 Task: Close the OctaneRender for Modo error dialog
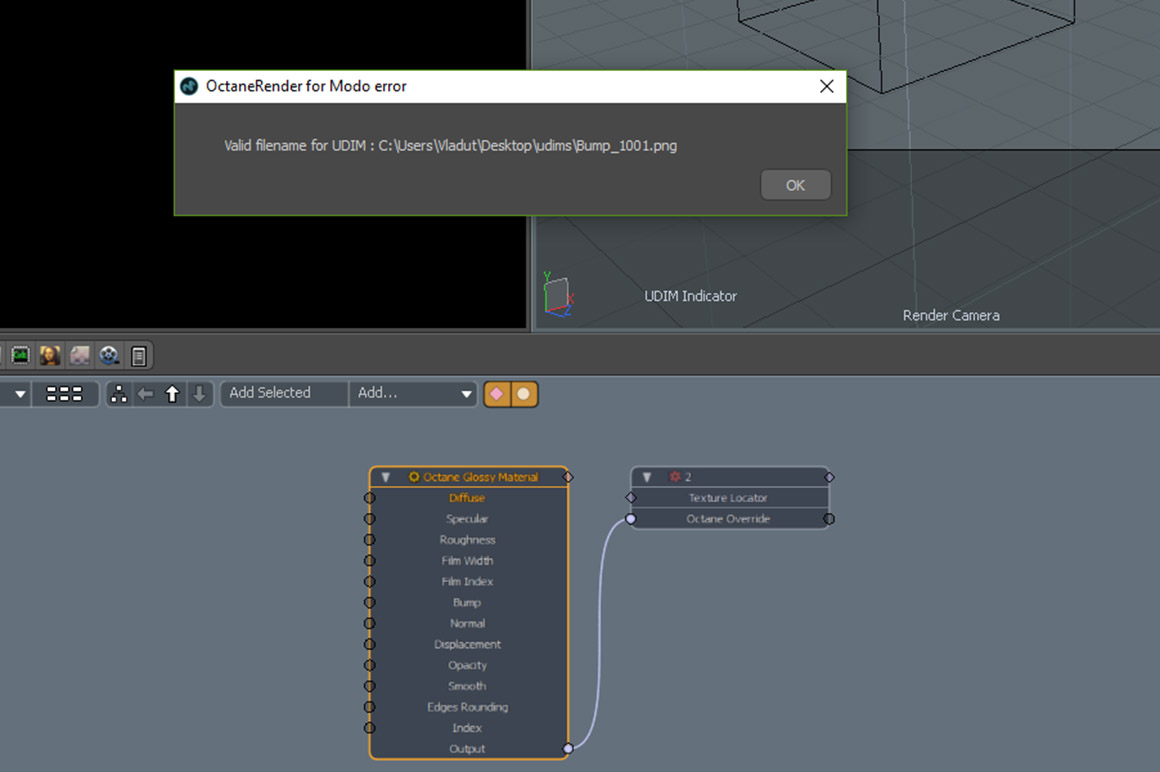(x=826, y=87)
